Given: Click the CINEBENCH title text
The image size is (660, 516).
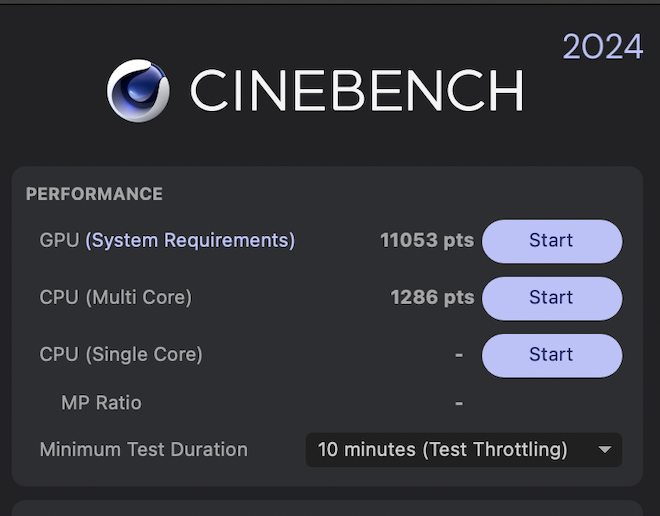Looking at the screenshot, I should point(357,90).
